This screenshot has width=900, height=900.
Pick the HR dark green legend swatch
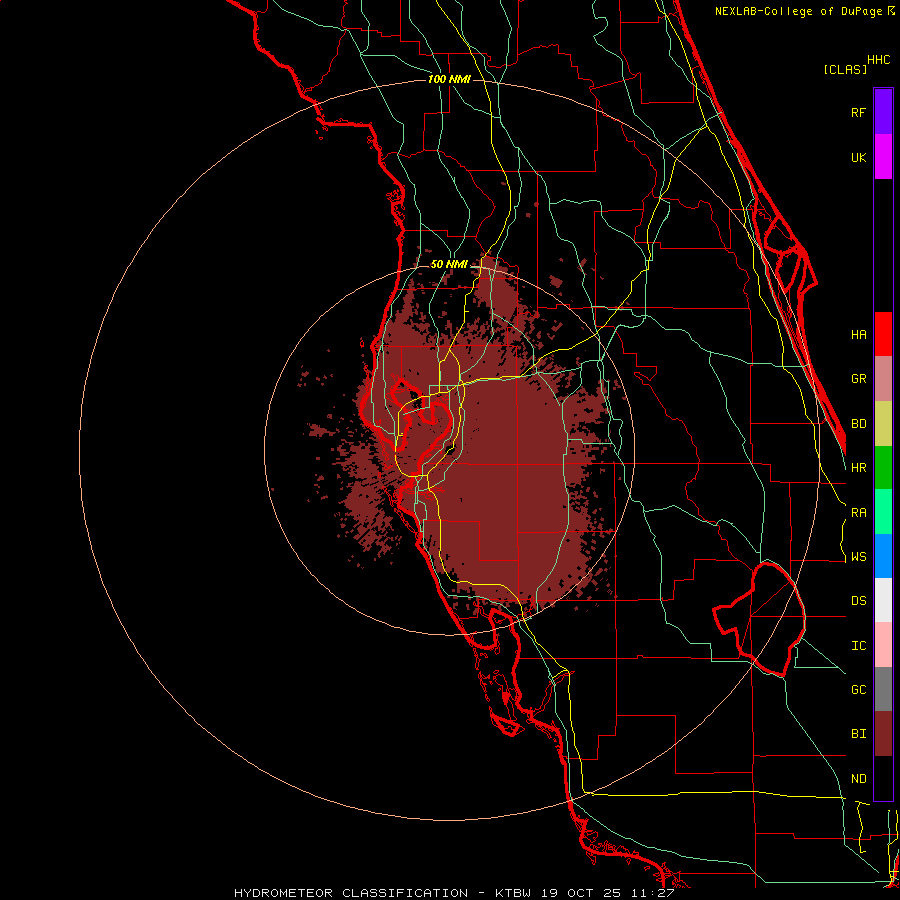pyautogui.click(x=883, y=468)
